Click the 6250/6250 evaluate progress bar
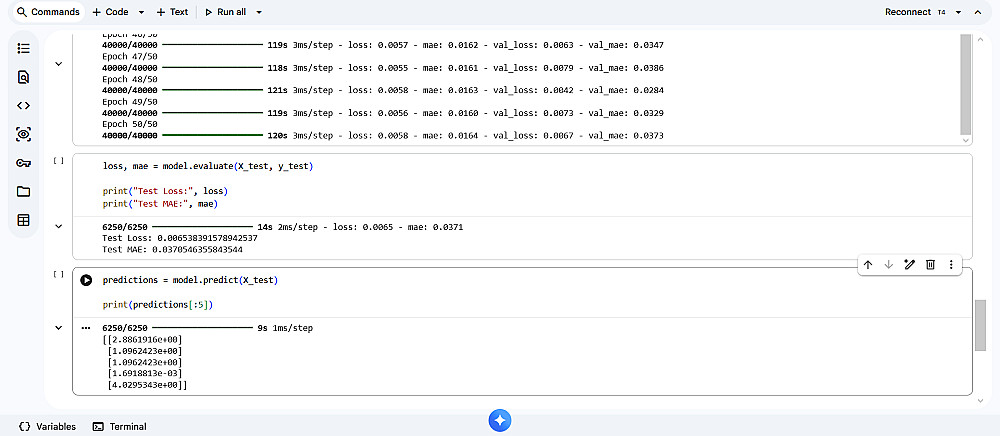Viewport: 1000px width, 436px height. [x=202, y=226]
